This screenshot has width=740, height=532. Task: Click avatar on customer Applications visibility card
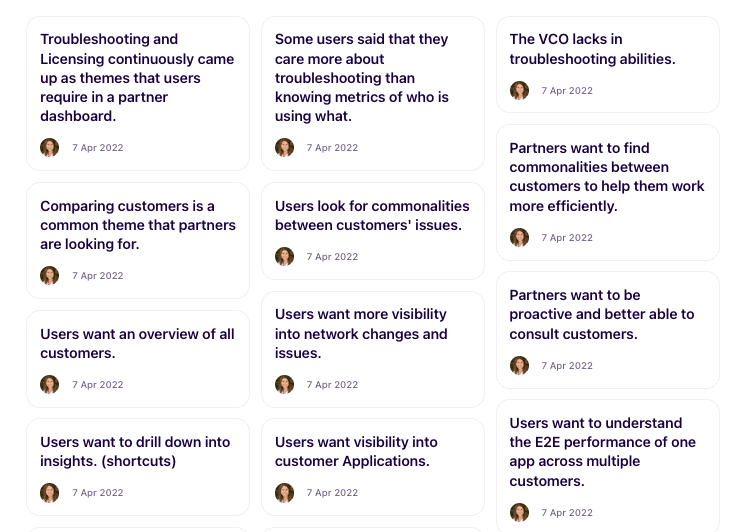click(x=284, y=492)
